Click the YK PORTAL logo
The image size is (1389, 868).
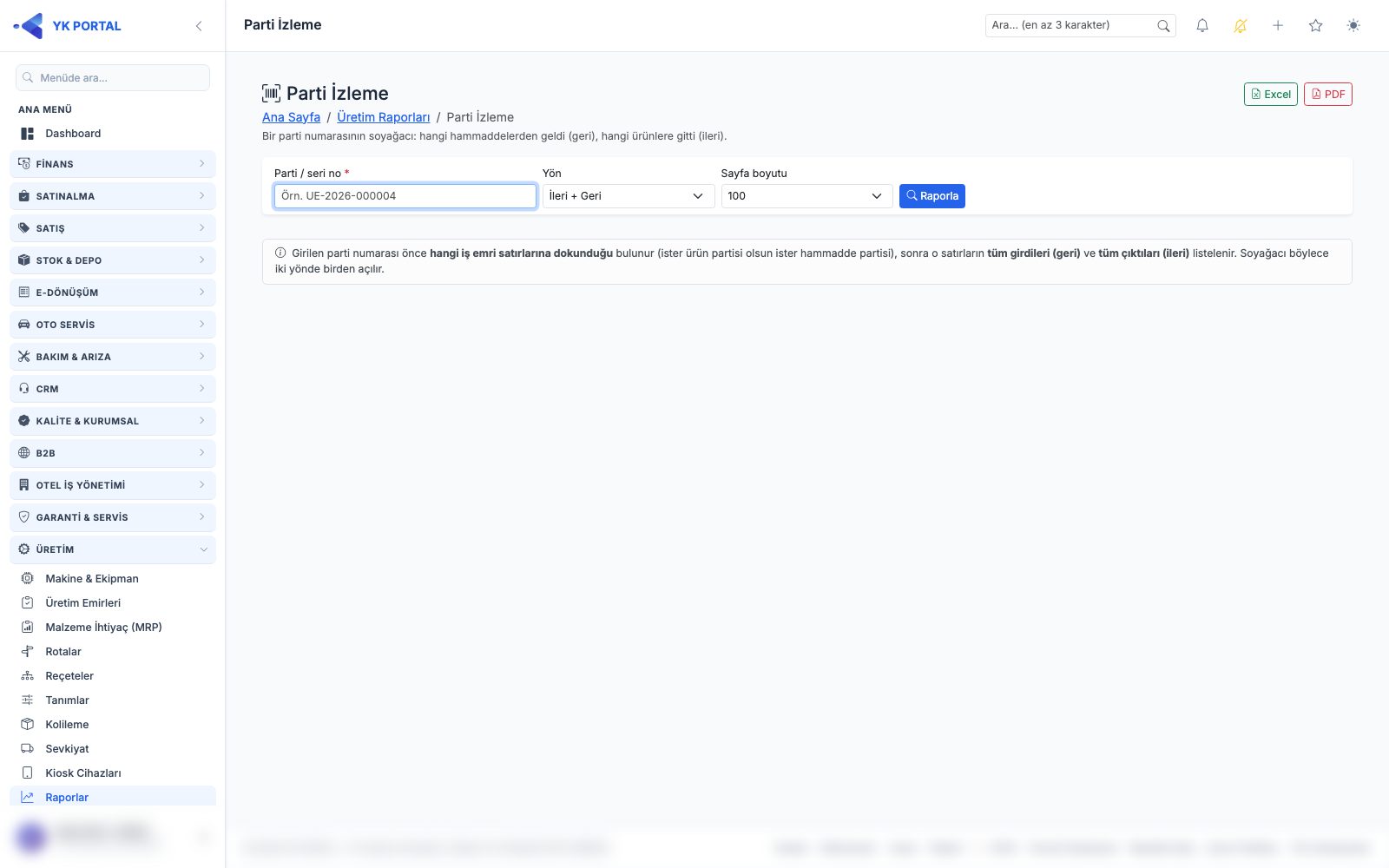[x=68, y=26]
